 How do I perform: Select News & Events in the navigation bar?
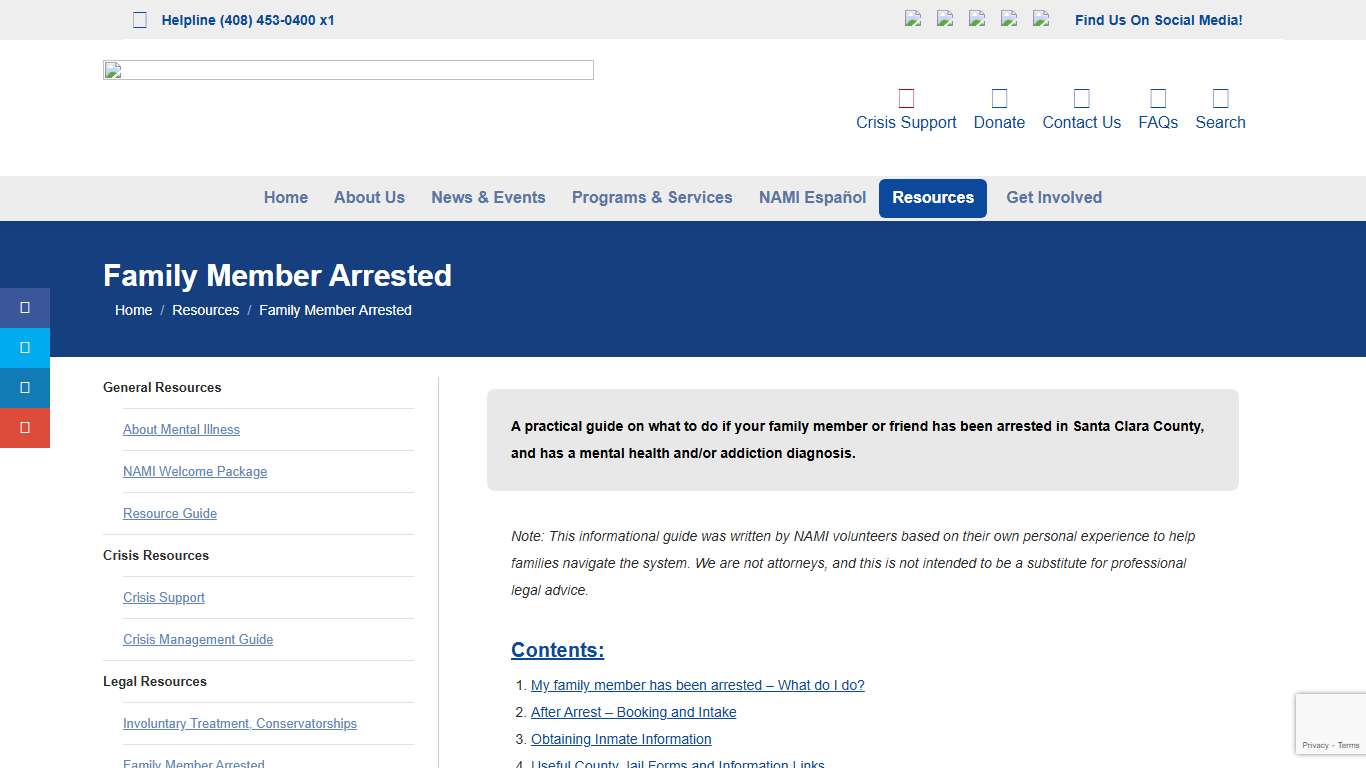(488, 197)
